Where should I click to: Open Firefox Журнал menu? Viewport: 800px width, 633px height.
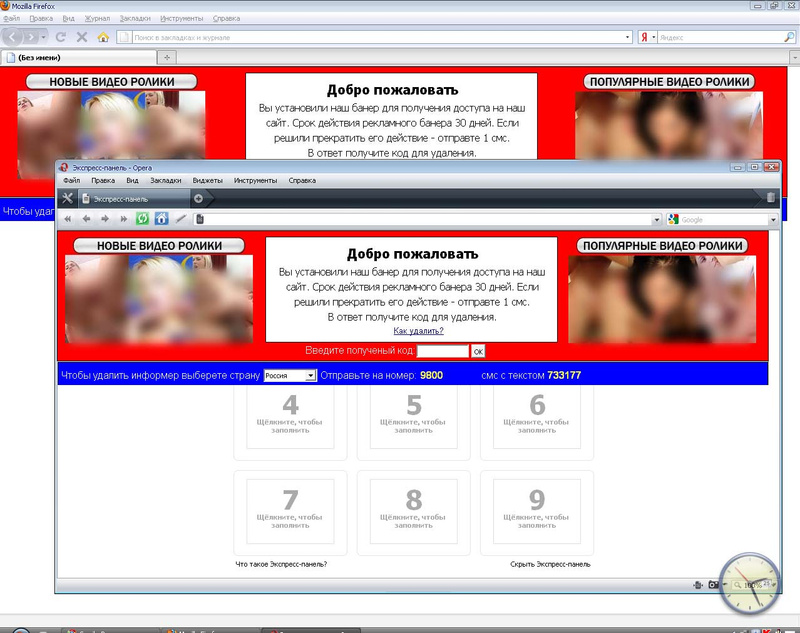click(x=97, y=18)
